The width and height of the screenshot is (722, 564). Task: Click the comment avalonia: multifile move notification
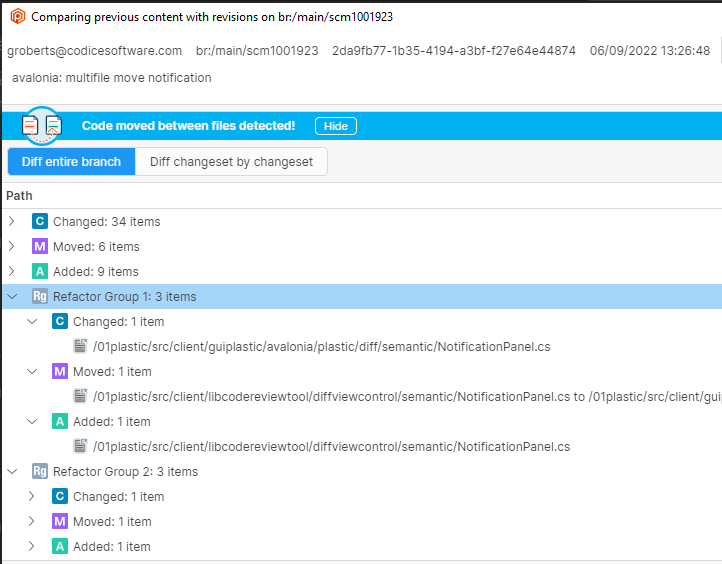[x=111, y=77]
